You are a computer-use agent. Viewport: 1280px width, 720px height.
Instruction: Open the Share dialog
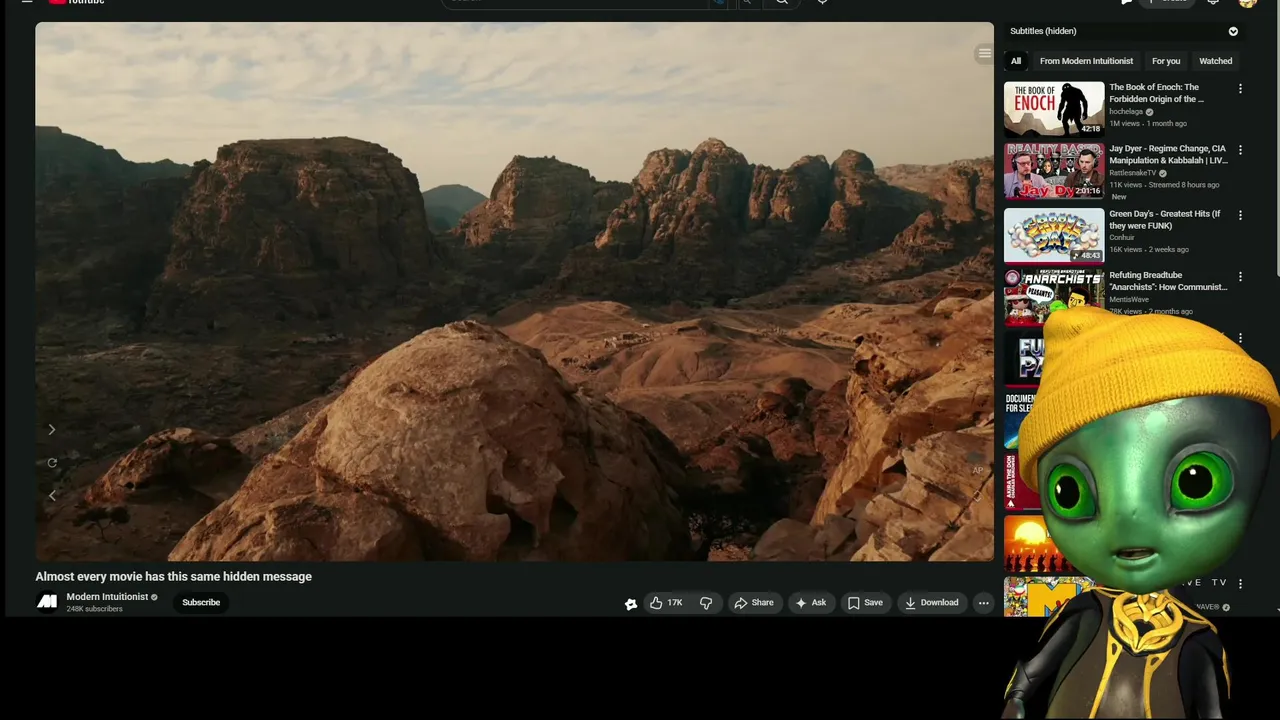(x=754, y=603)
